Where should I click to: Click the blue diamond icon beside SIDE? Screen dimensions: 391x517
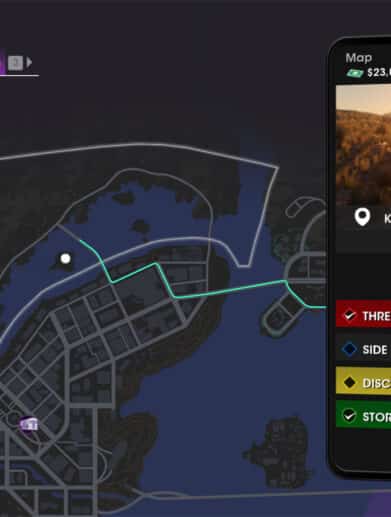point(349,349)
